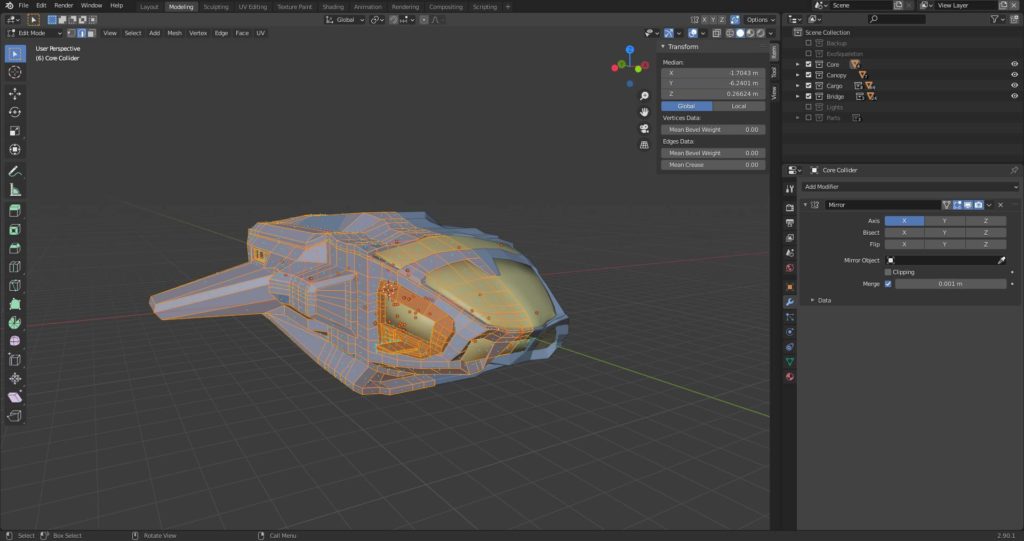Click the camera view icon in viewport

(x=645, y=127)
